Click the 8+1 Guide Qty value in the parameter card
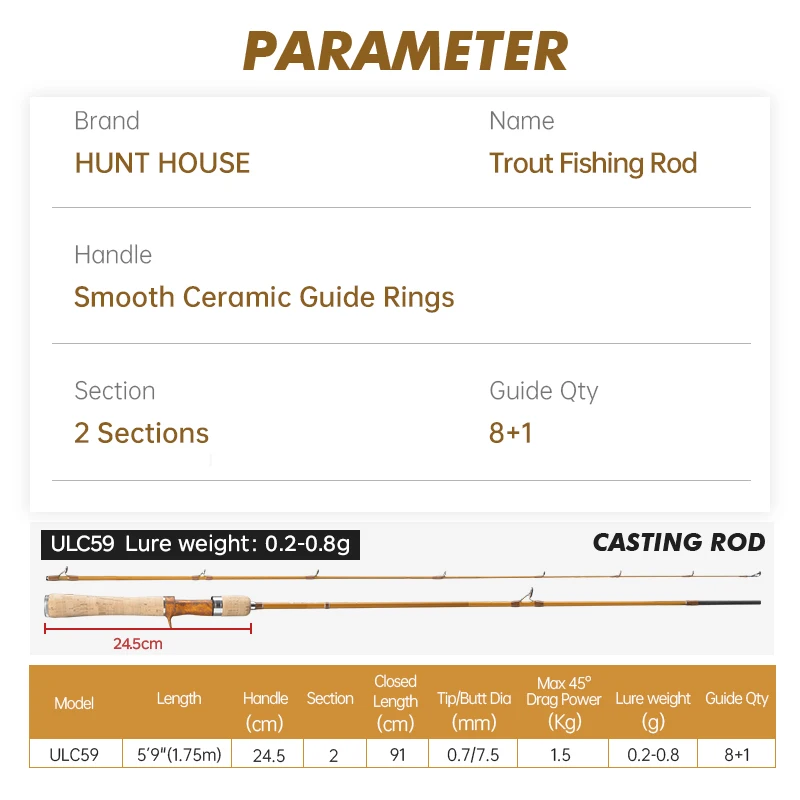Image resolution: width=800 pixels, height=800 pixels. [x=511, y=433]
